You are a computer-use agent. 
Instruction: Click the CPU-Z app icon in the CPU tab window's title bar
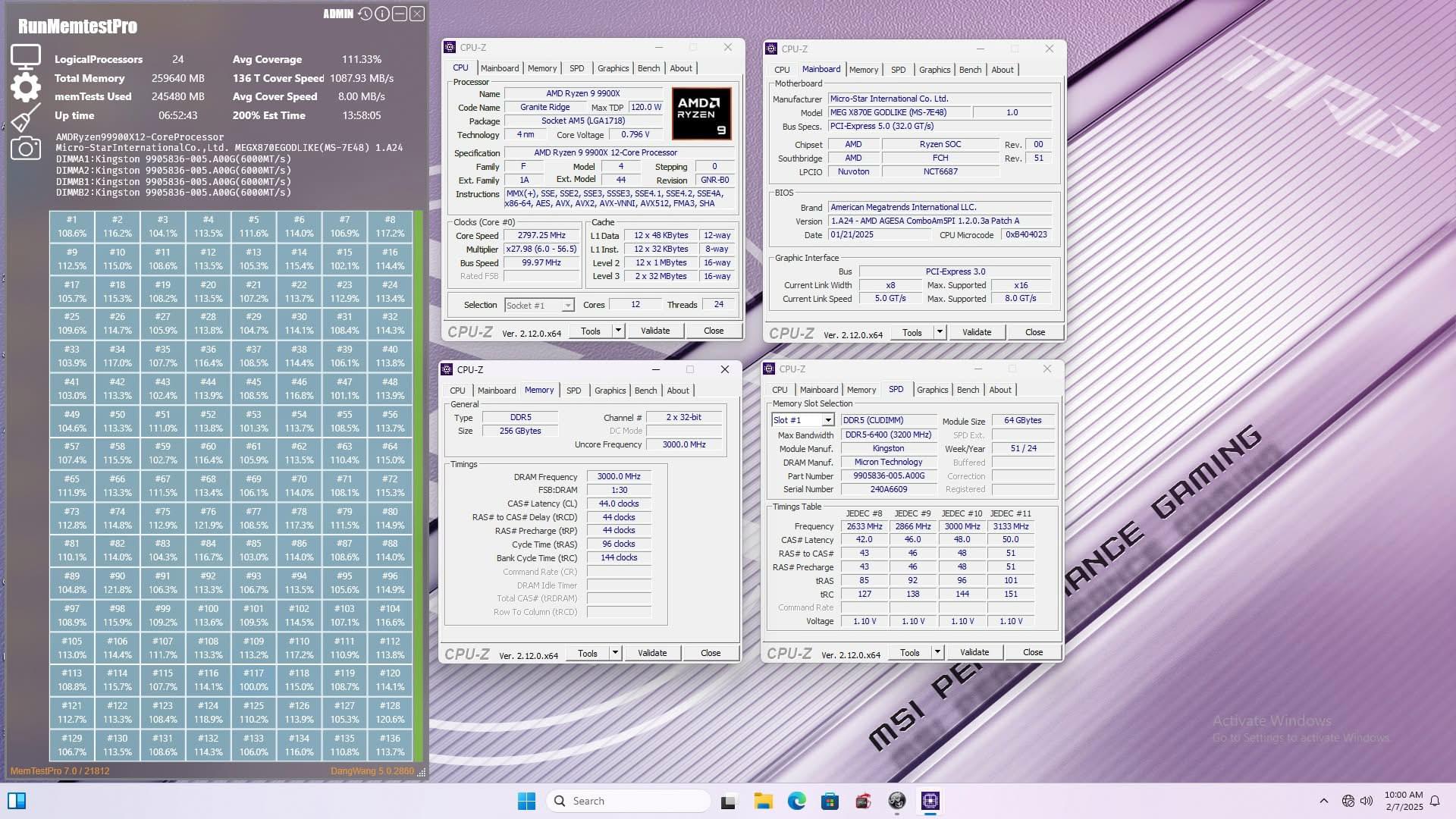coord(450,47)
